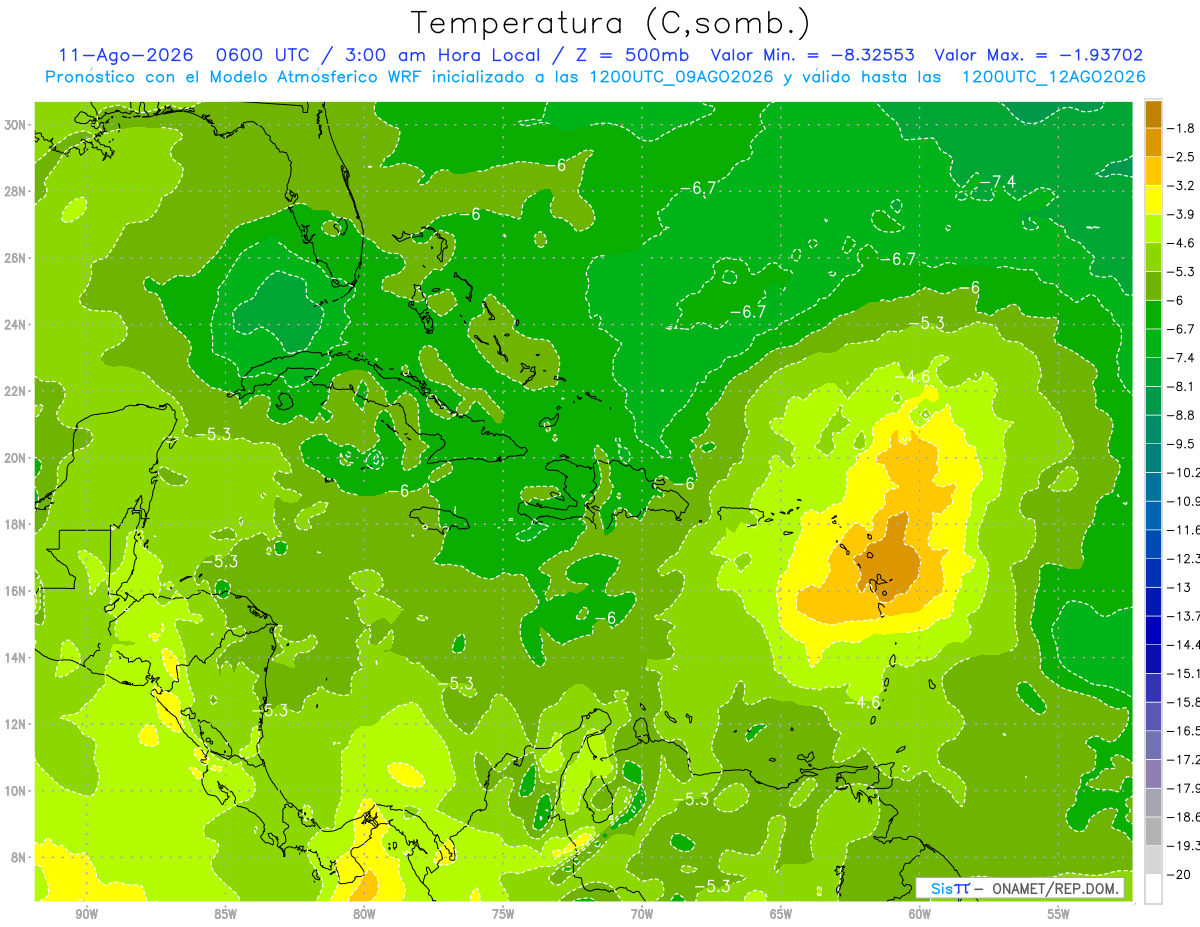
Task: Click the "22N" latitude axis label
Action: click(x=15, y=391)
